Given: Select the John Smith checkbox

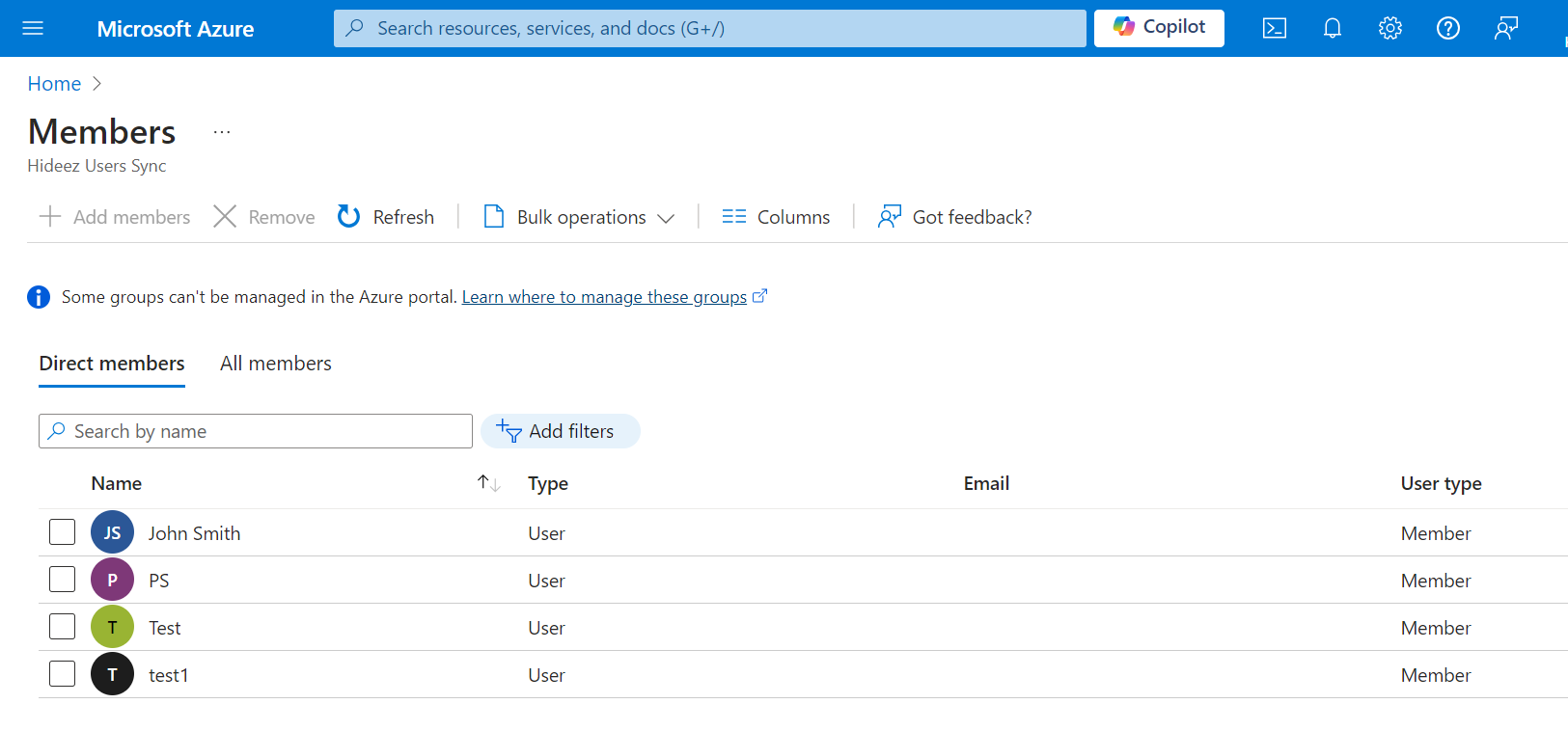Looking at the screenshot, I should 63,532.
